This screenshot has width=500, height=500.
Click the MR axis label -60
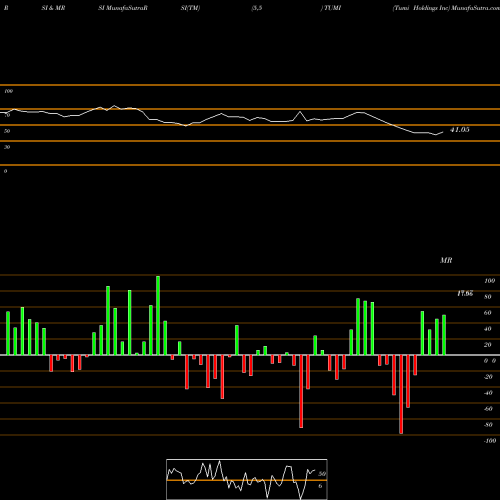point(488,409)
